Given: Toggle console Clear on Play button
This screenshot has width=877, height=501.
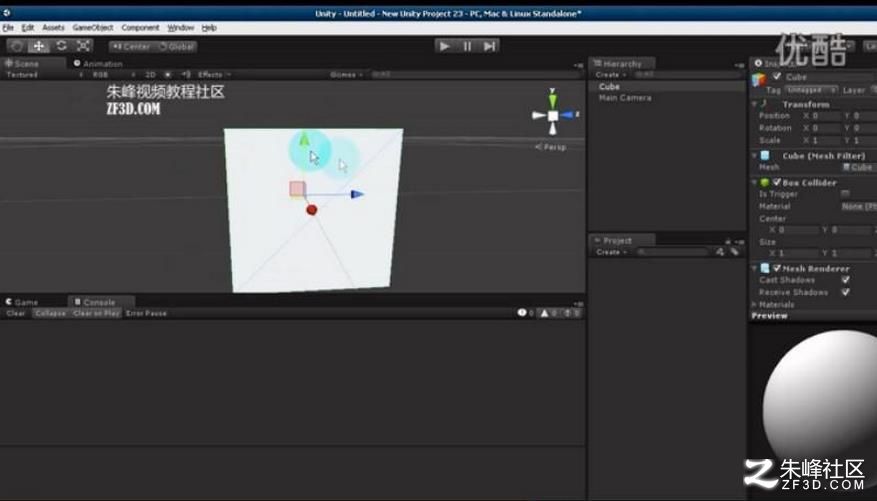Looking at the screenshot, I should (96, 313).
